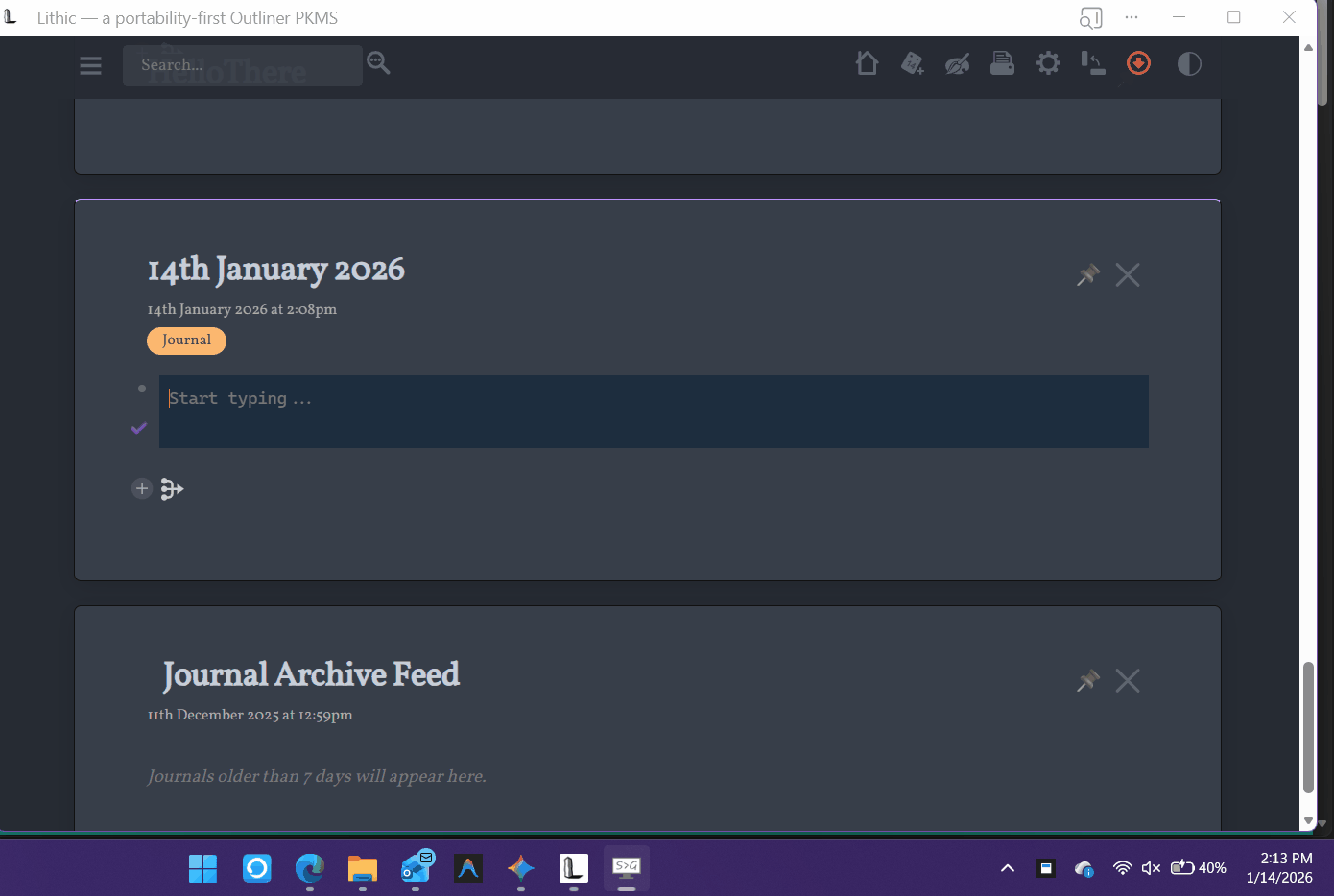
Task: Open settings with the gear icon
Action: coord(1048,63)
